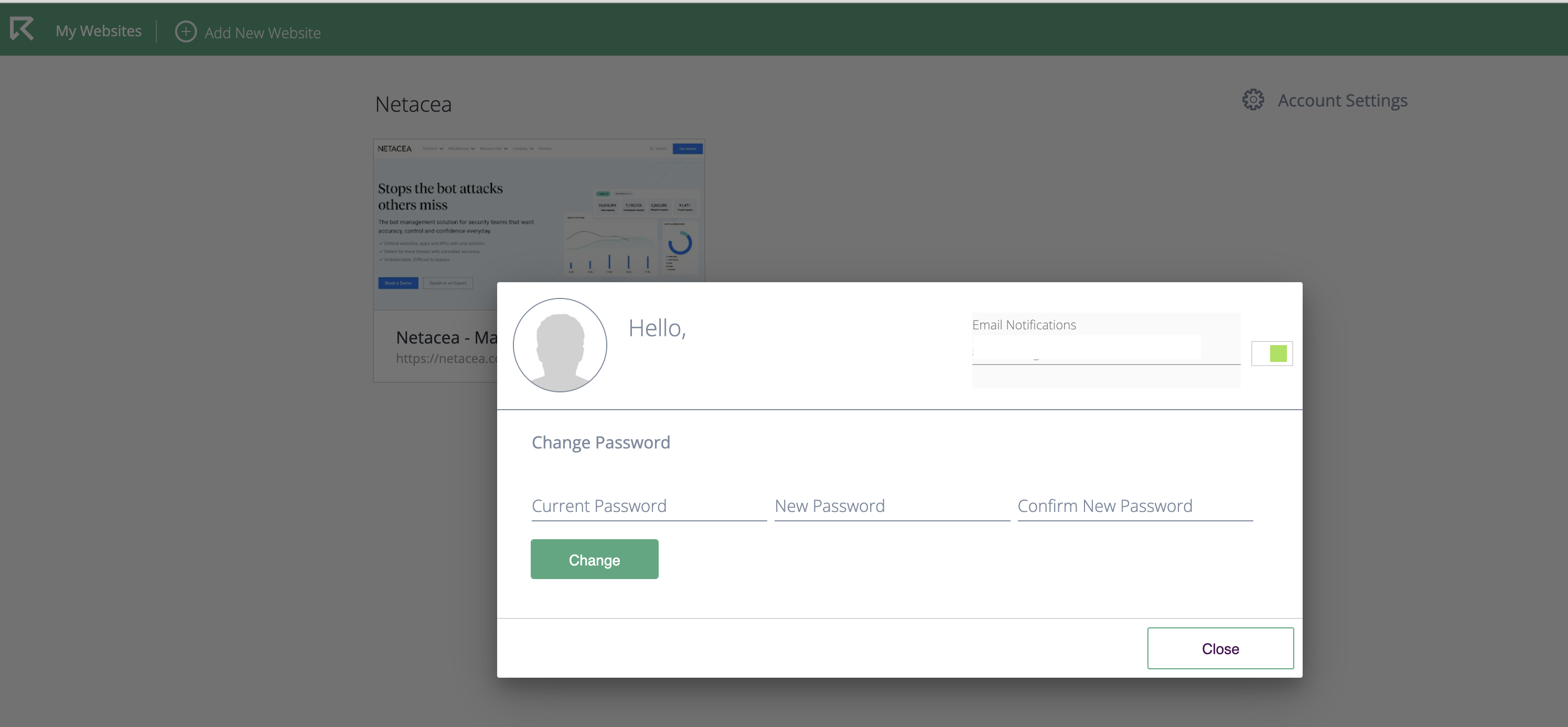This screenshot has height=727, width=1568.
Task: Open the My Websites menu item
Action: pyautogui.click(x=99, y=31)
